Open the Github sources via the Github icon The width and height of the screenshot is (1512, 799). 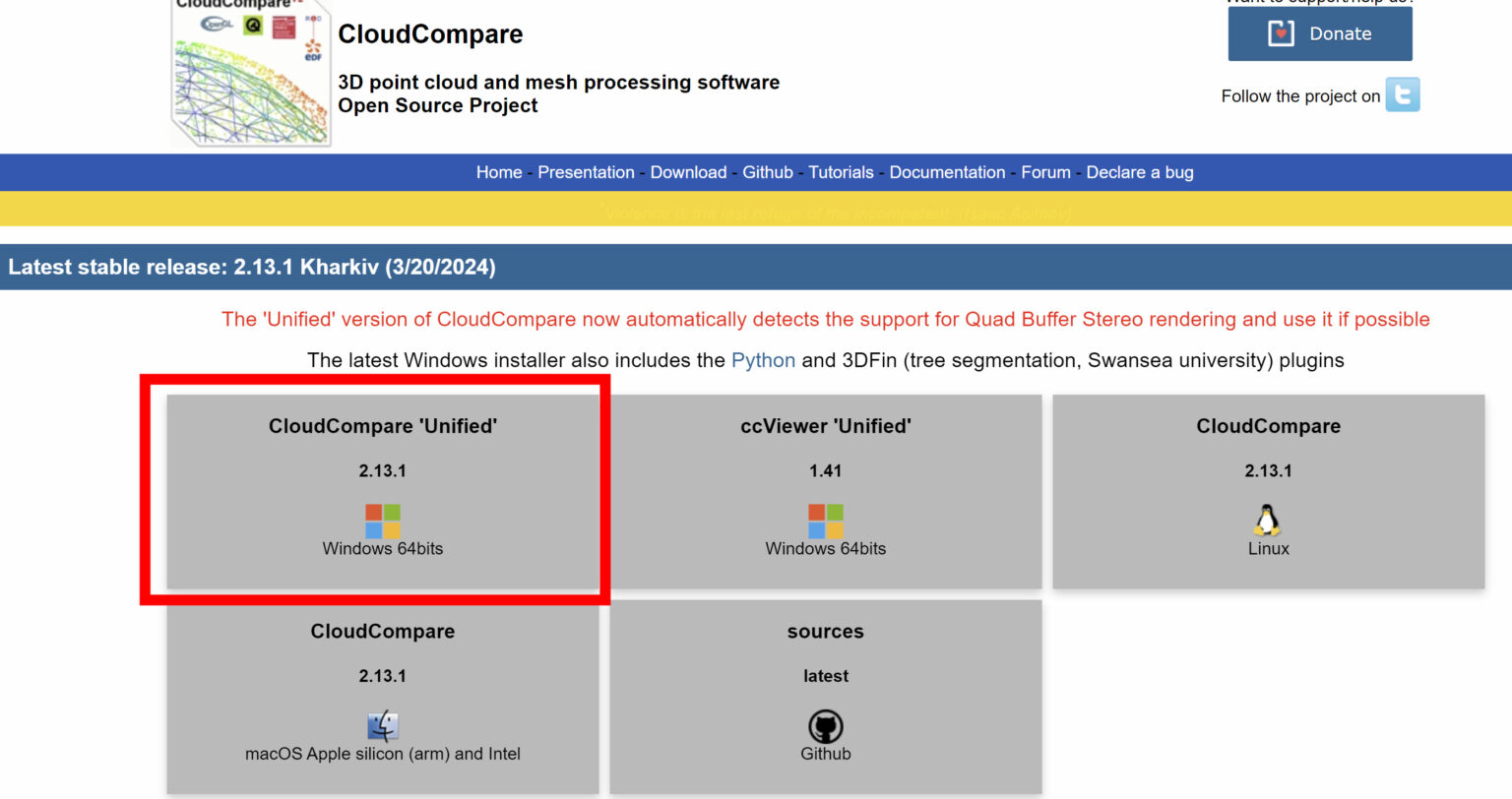[x=826, y=725]
